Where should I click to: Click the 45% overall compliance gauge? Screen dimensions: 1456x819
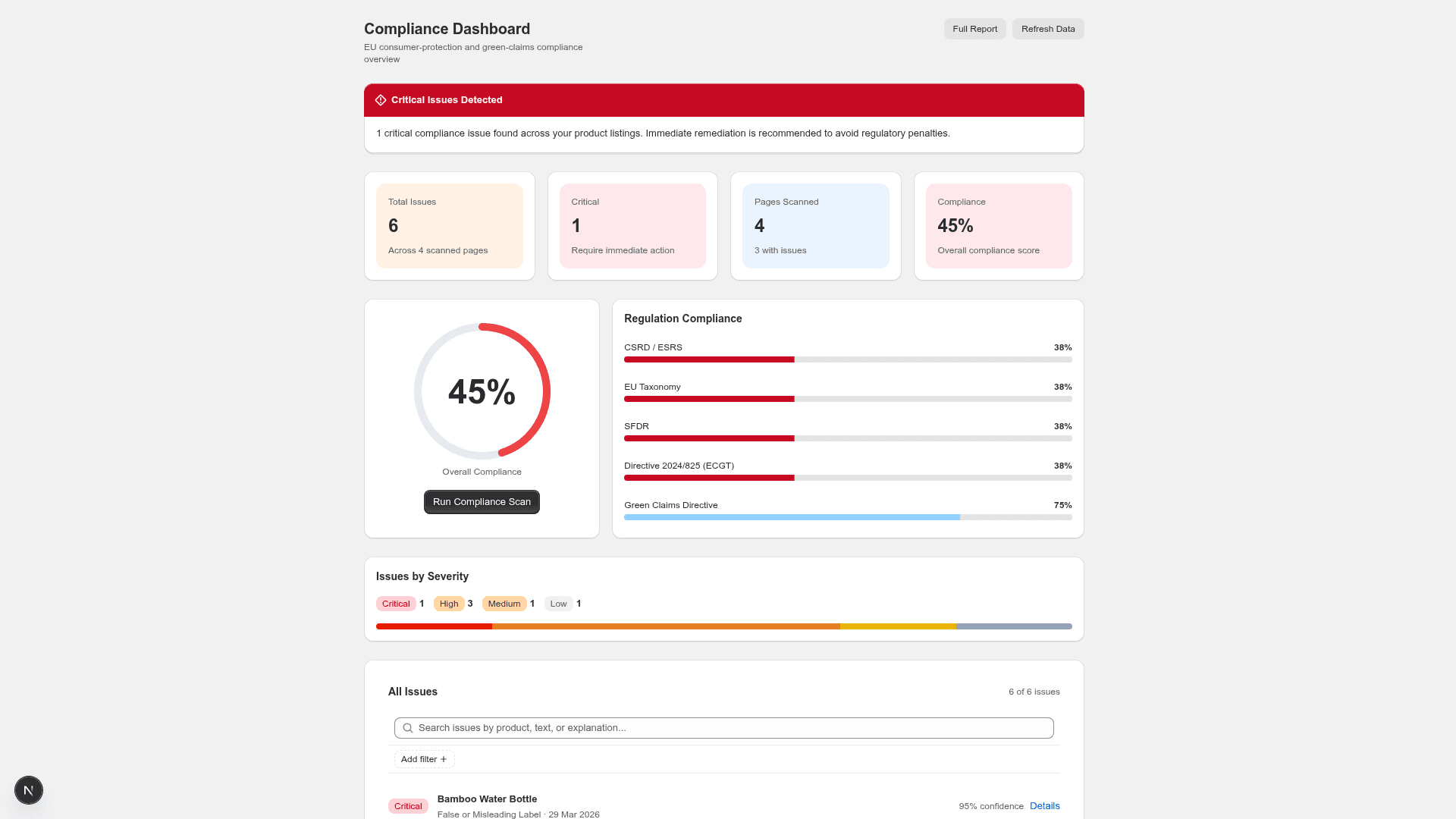482,391
